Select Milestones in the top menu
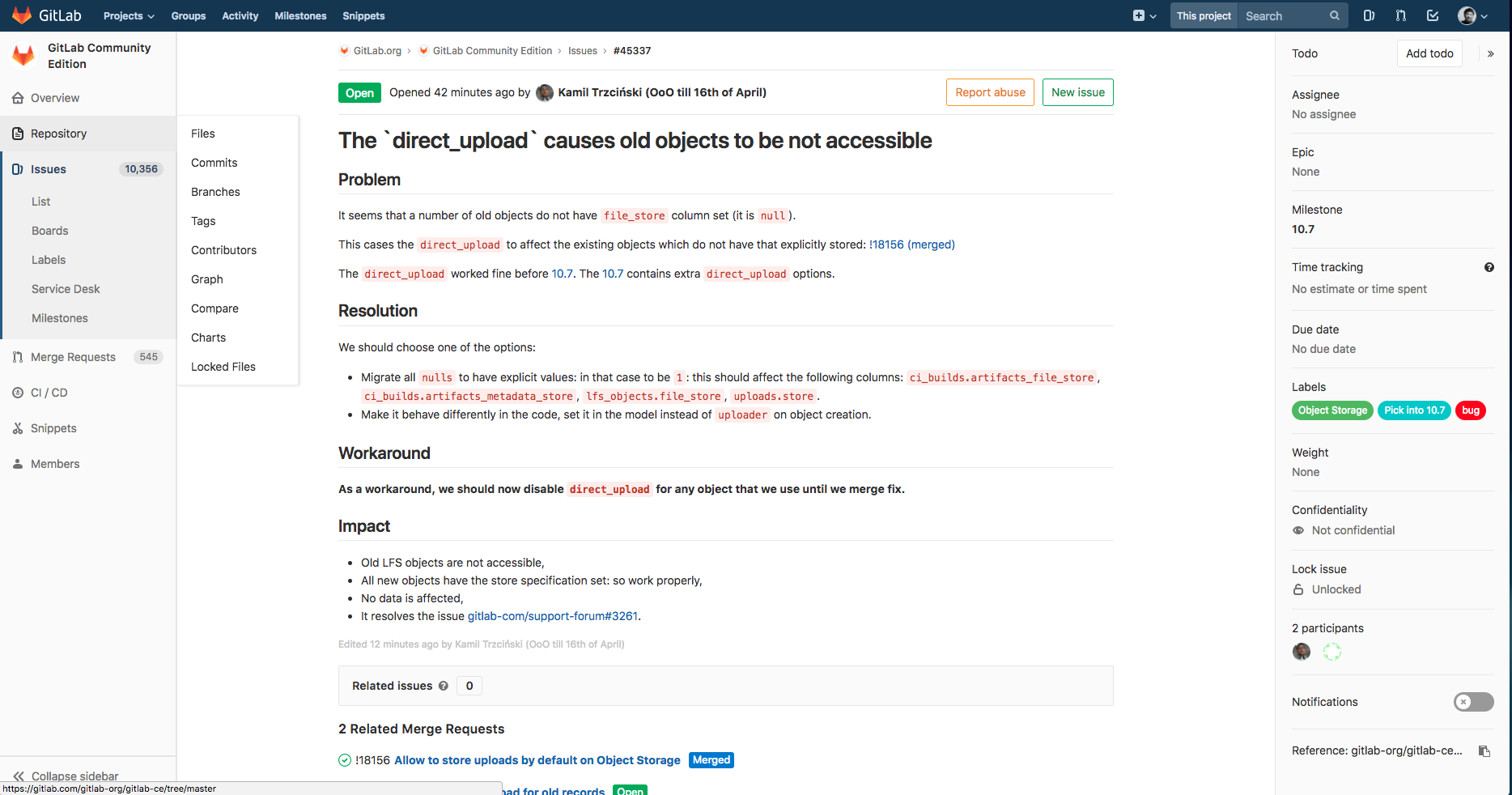The height and width of the screenshot is (795, 1512). coord(300,15)
